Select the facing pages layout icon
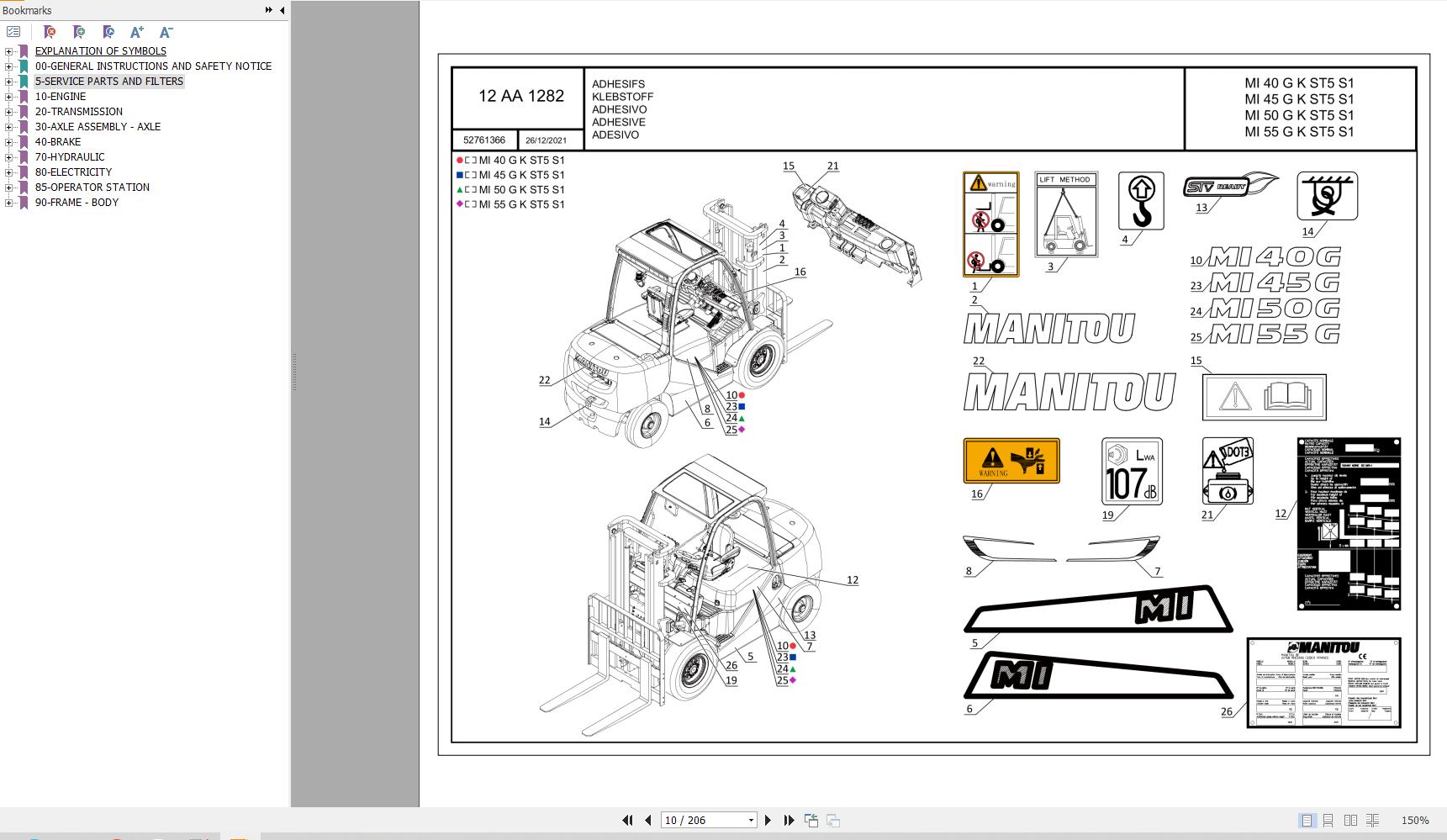 coord(1351,819)
